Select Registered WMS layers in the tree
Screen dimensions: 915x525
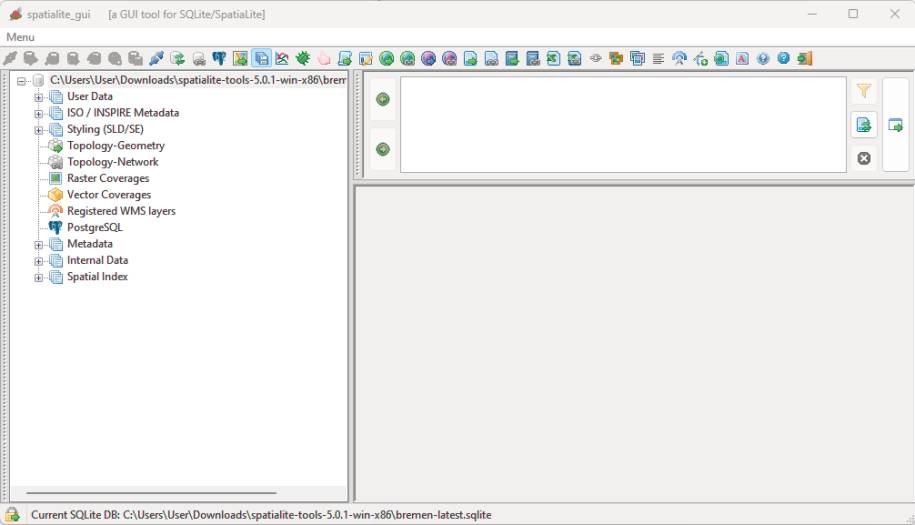coord(121,211)
